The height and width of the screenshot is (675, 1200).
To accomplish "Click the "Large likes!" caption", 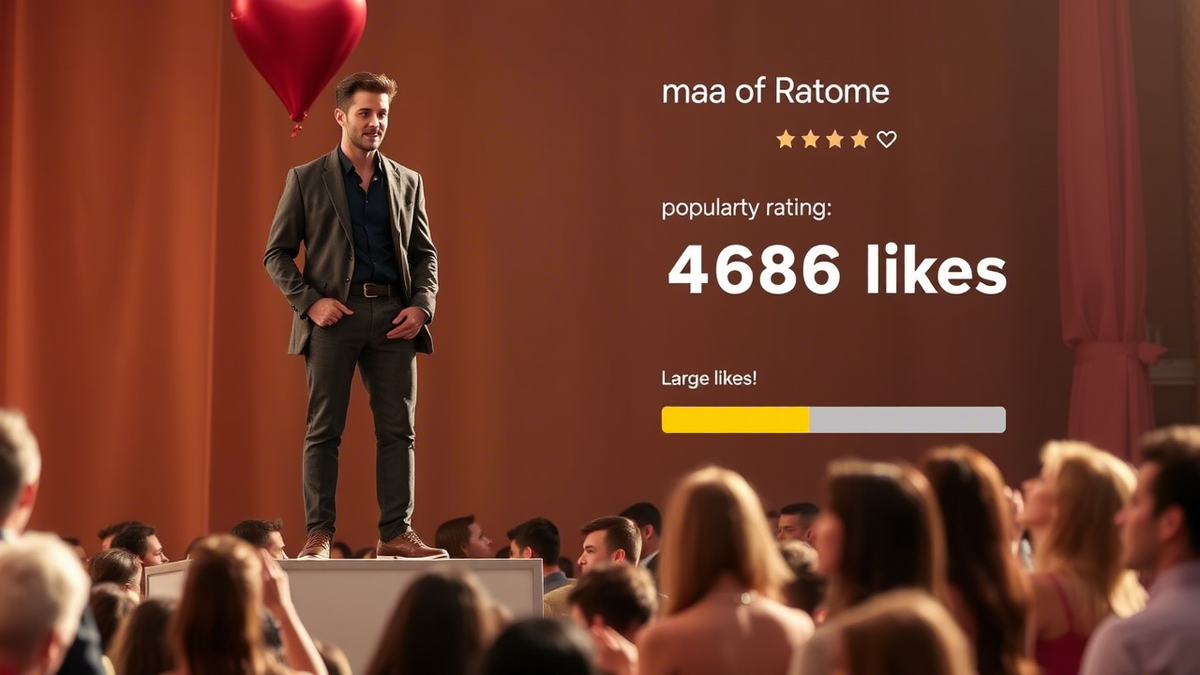I will (x=709, y=379).
